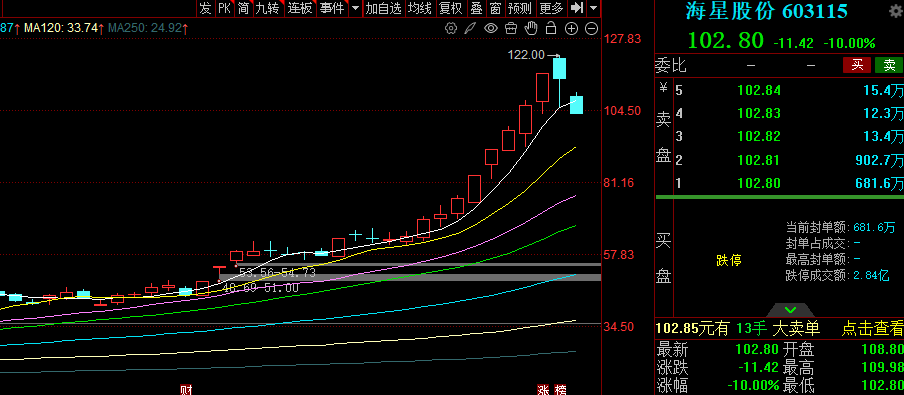Click the 榜 marker below chart
The width and height of the screenshot is (904, 395).
pos(560,390)
